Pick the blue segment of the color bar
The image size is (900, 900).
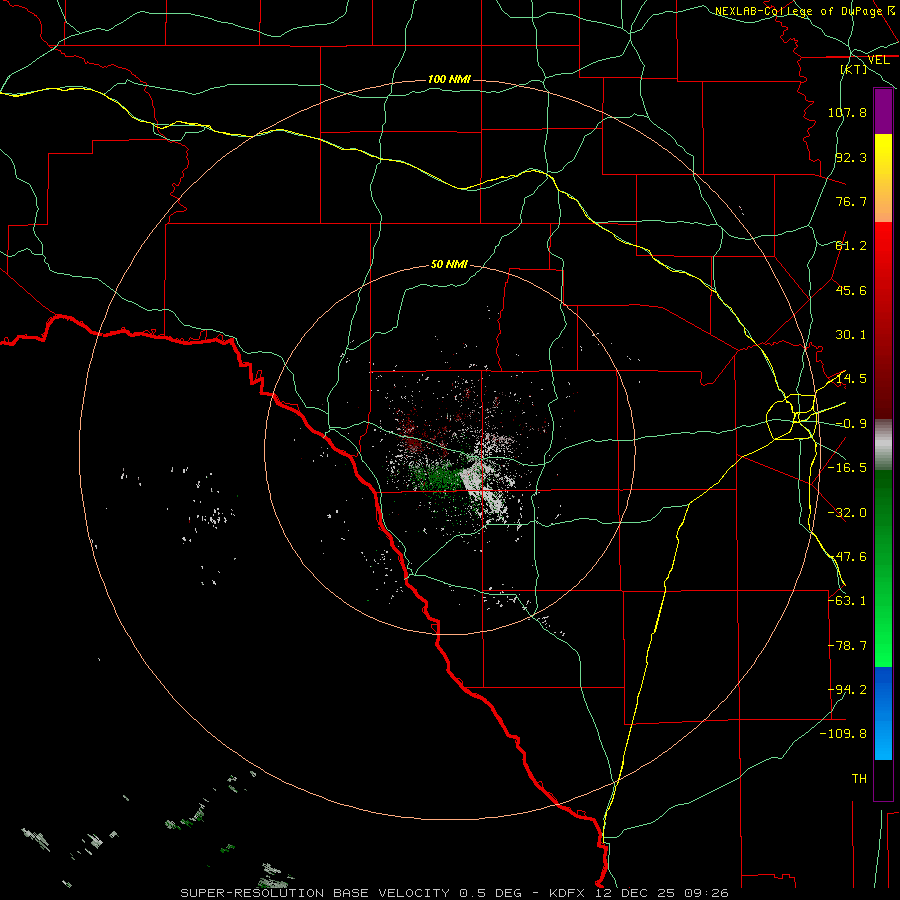(x=883, y=713)
